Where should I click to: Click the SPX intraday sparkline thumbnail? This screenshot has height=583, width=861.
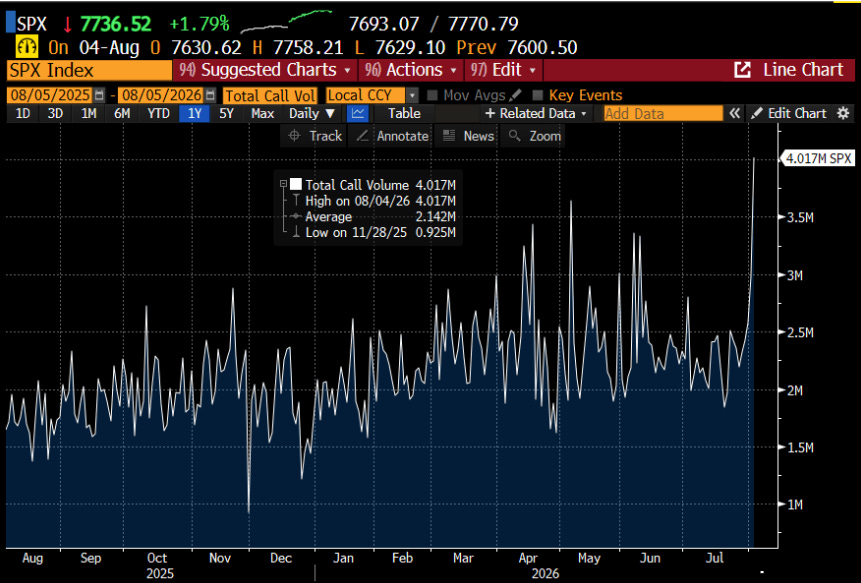point(286,22)
